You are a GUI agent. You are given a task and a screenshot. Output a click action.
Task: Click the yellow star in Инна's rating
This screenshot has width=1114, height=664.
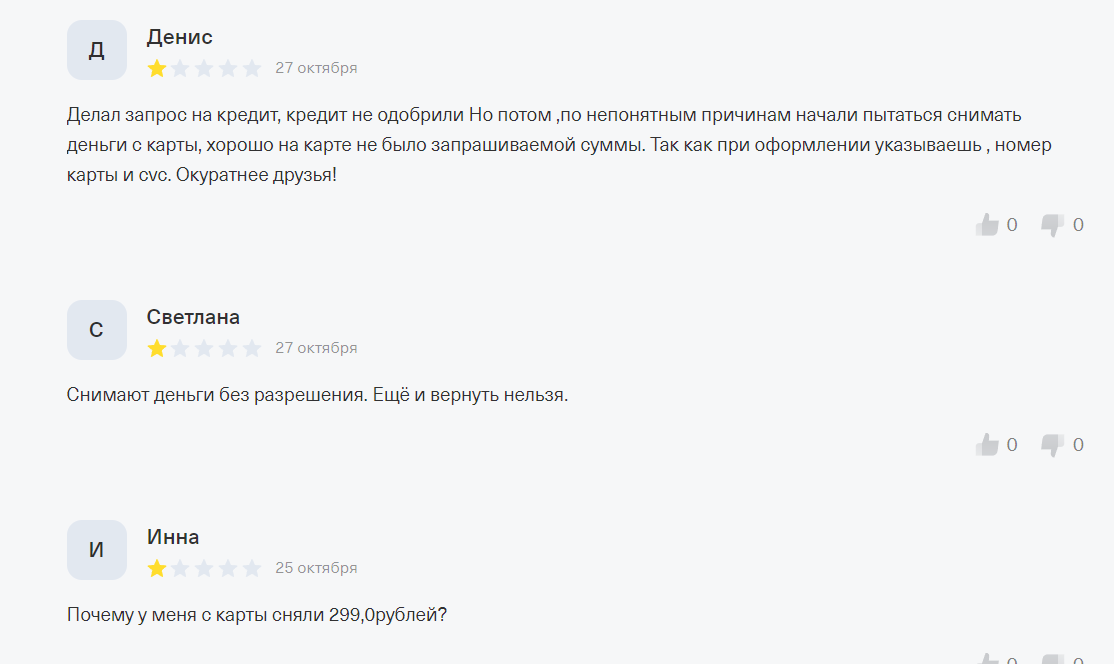point(157,568)
